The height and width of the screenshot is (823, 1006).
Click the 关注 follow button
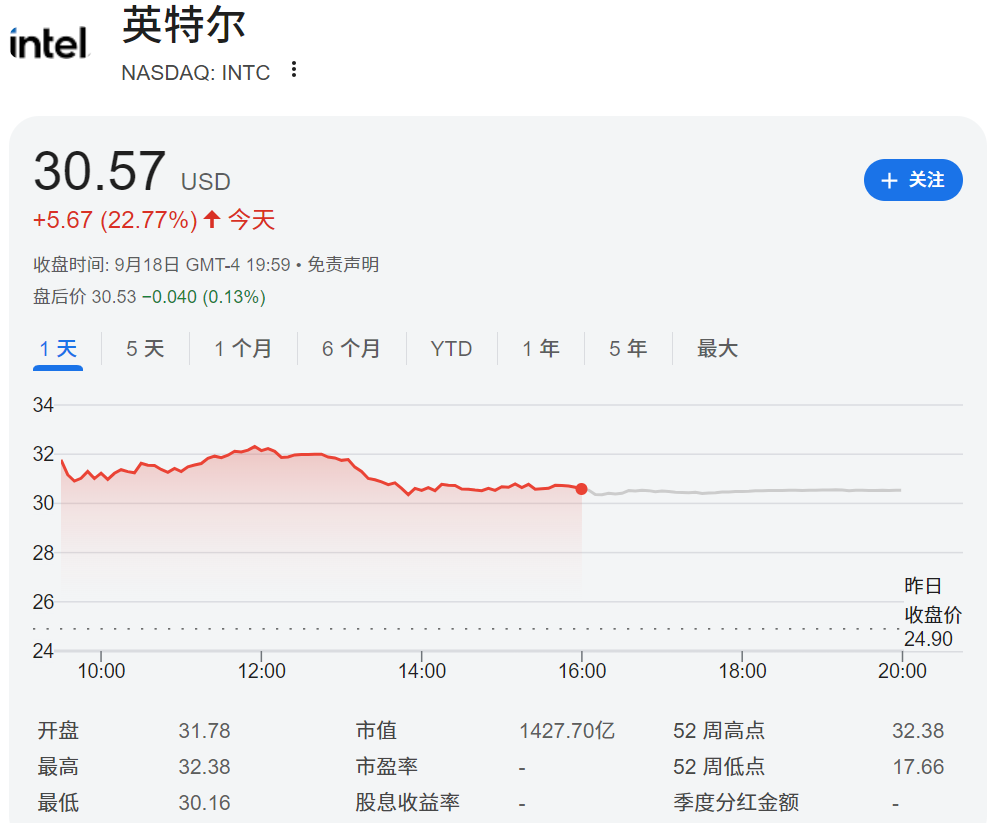tap(913, 180)
